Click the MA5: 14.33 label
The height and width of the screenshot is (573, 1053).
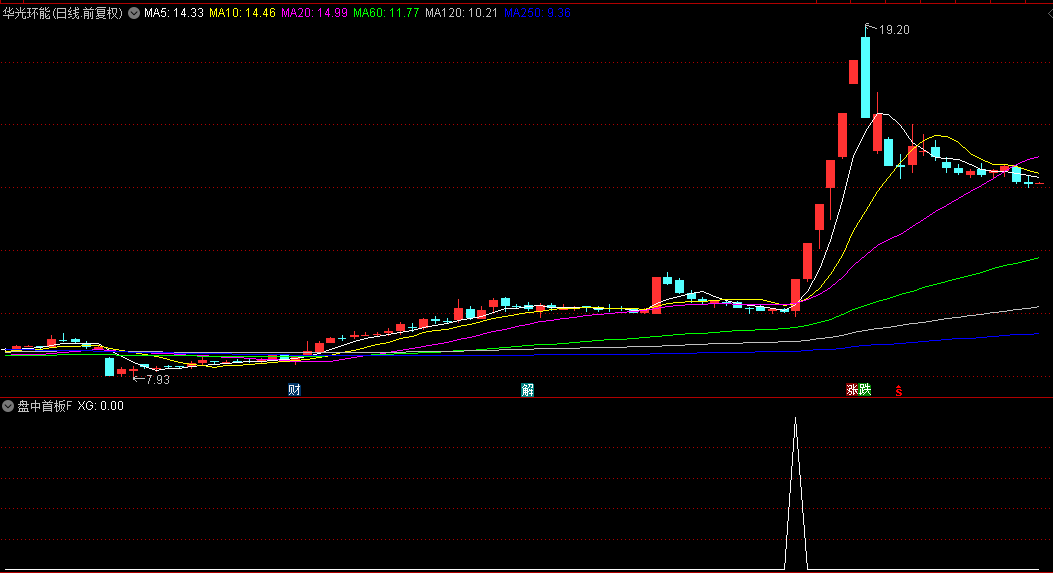[174, 13]
